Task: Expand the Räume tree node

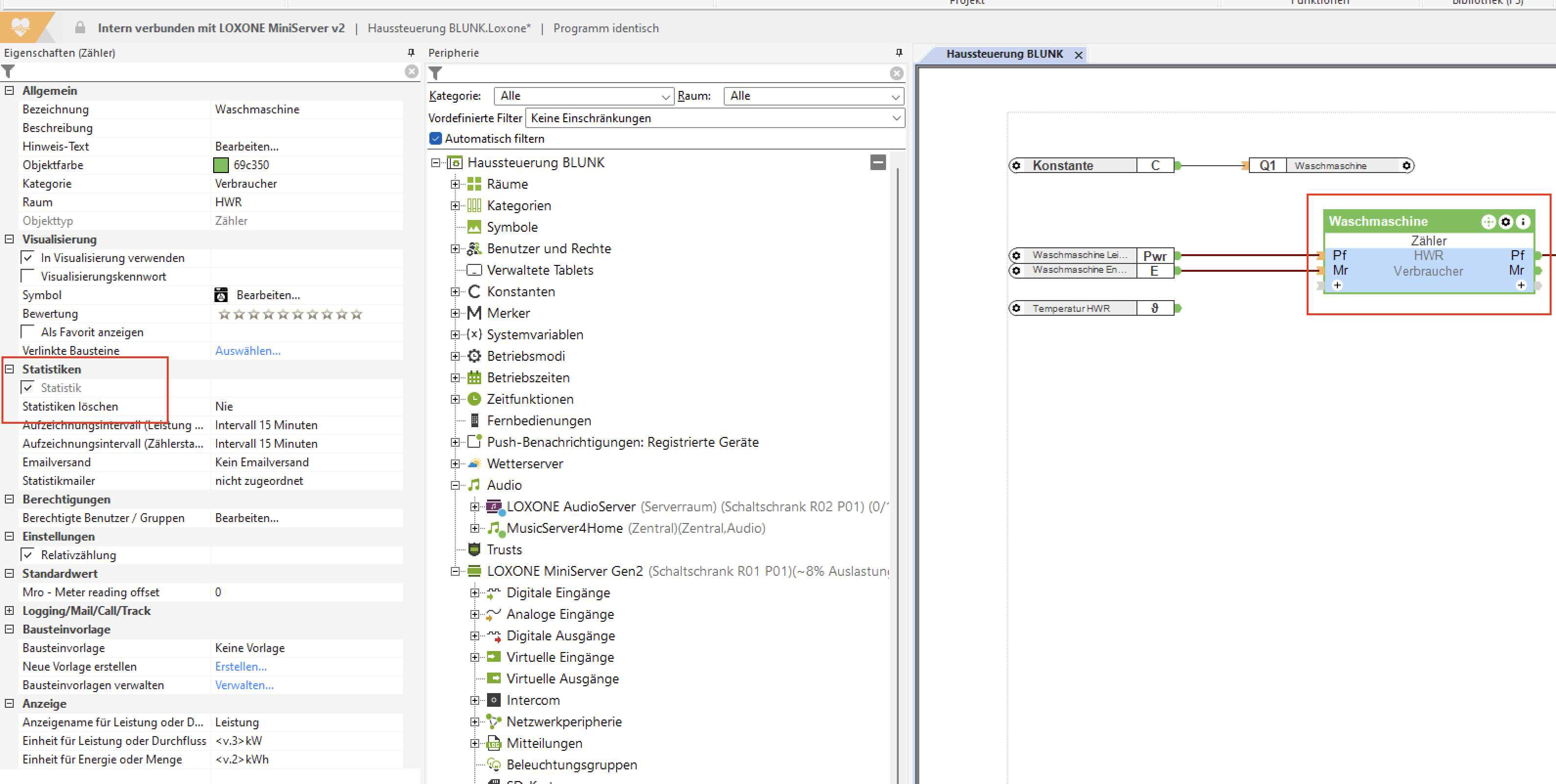Action: 455,184
